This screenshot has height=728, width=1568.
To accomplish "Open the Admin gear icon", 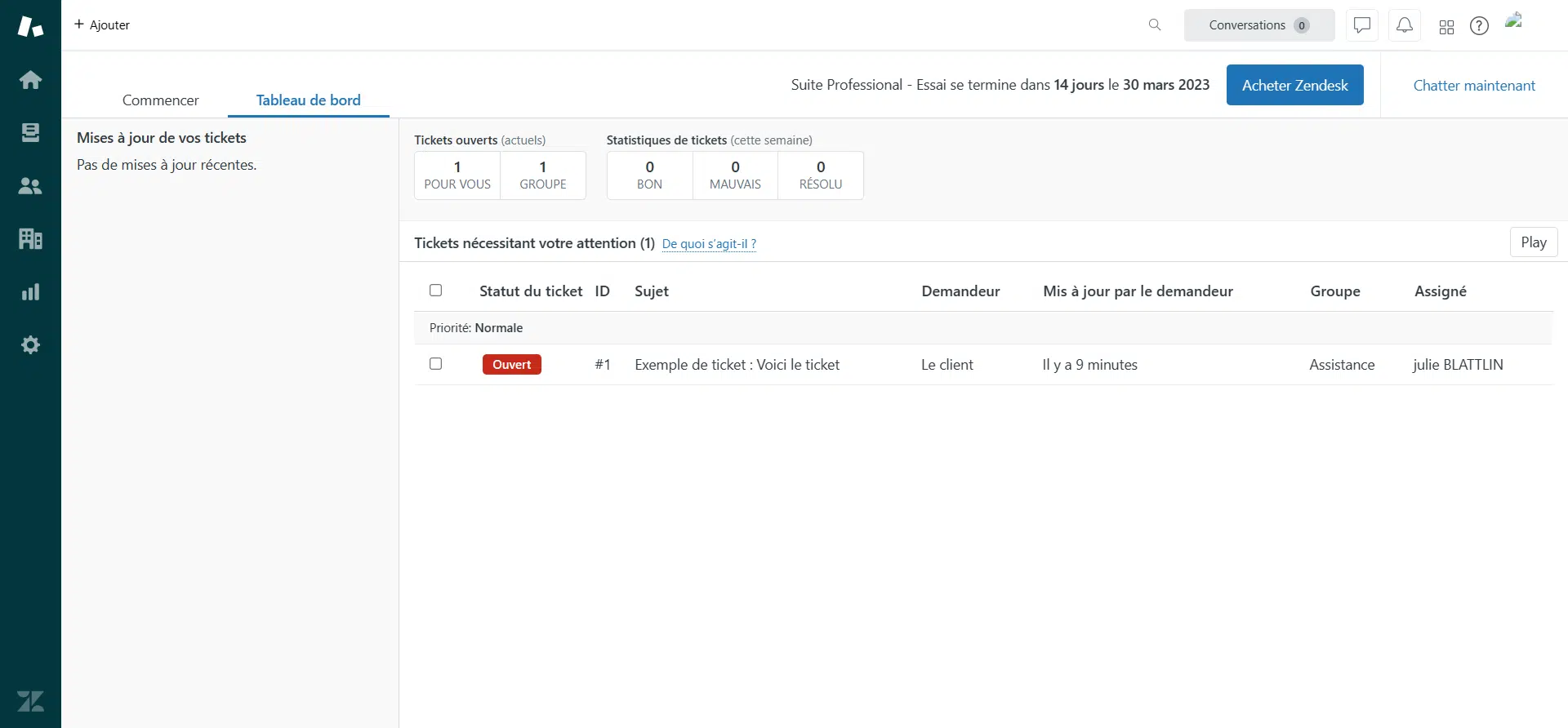I will (30, 345).
